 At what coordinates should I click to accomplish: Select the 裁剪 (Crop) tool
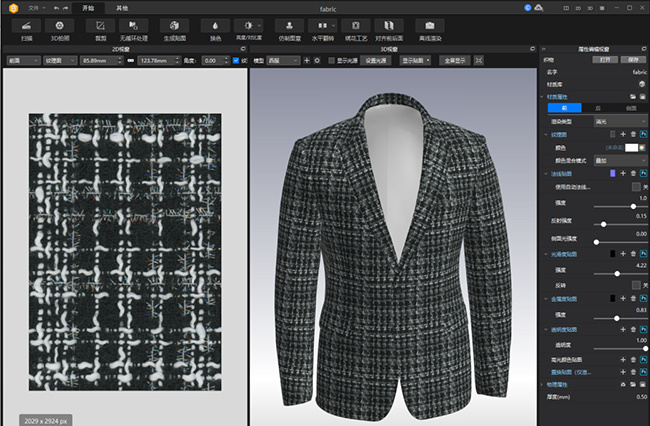click(x=100, y=28)
